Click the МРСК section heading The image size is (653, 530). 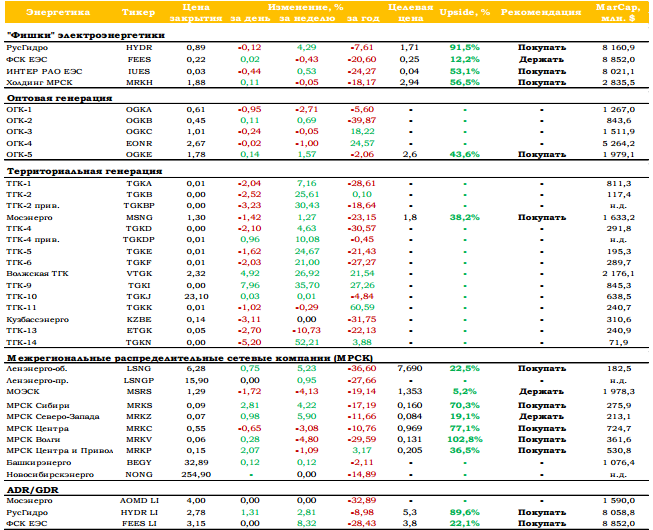coord(190,358)
